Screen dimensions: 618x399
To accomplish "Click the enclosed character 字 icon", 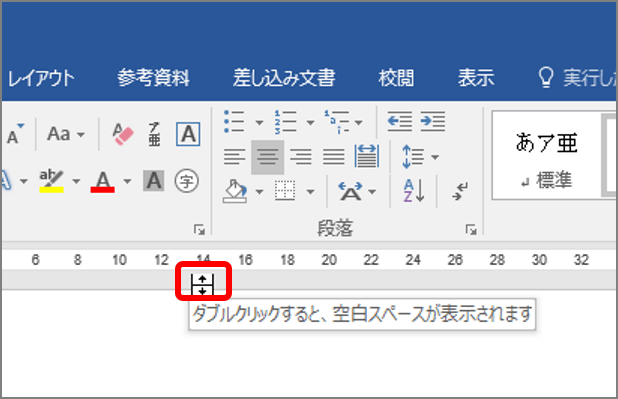I will pos(186,181).
